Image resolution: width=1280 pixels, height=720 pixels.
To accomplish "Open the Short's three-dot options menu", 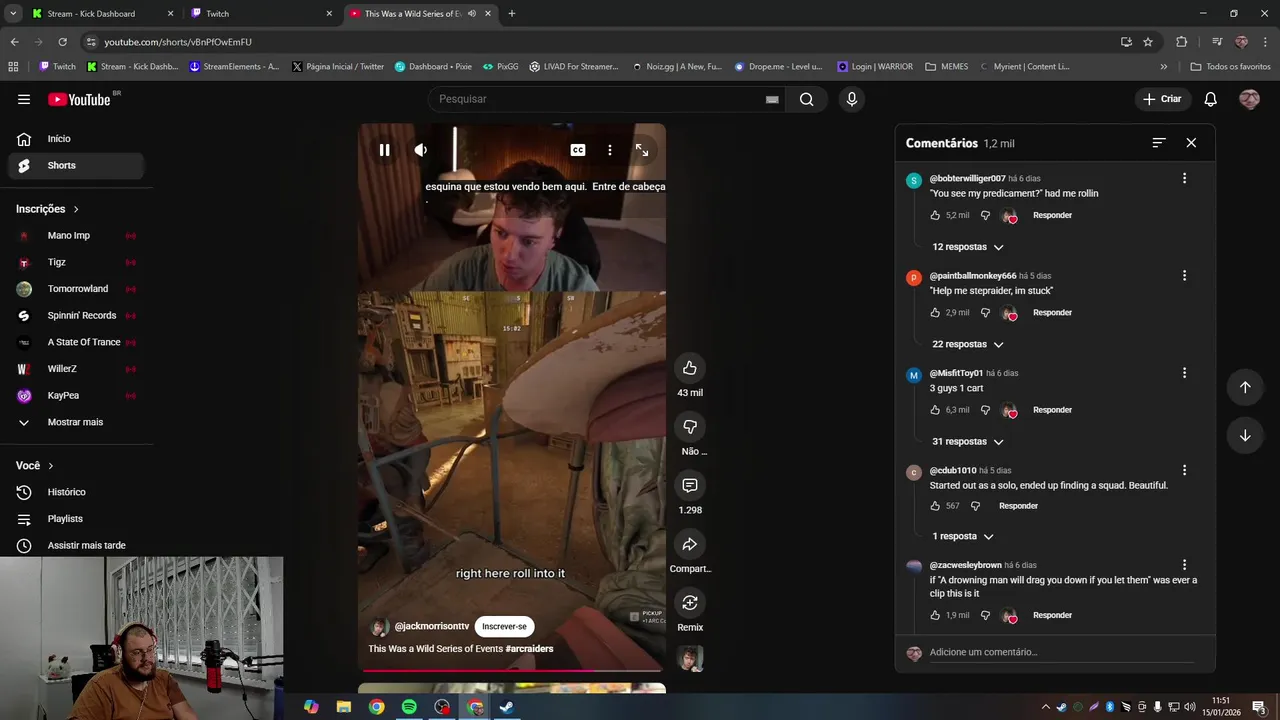I will pos(610,150).
